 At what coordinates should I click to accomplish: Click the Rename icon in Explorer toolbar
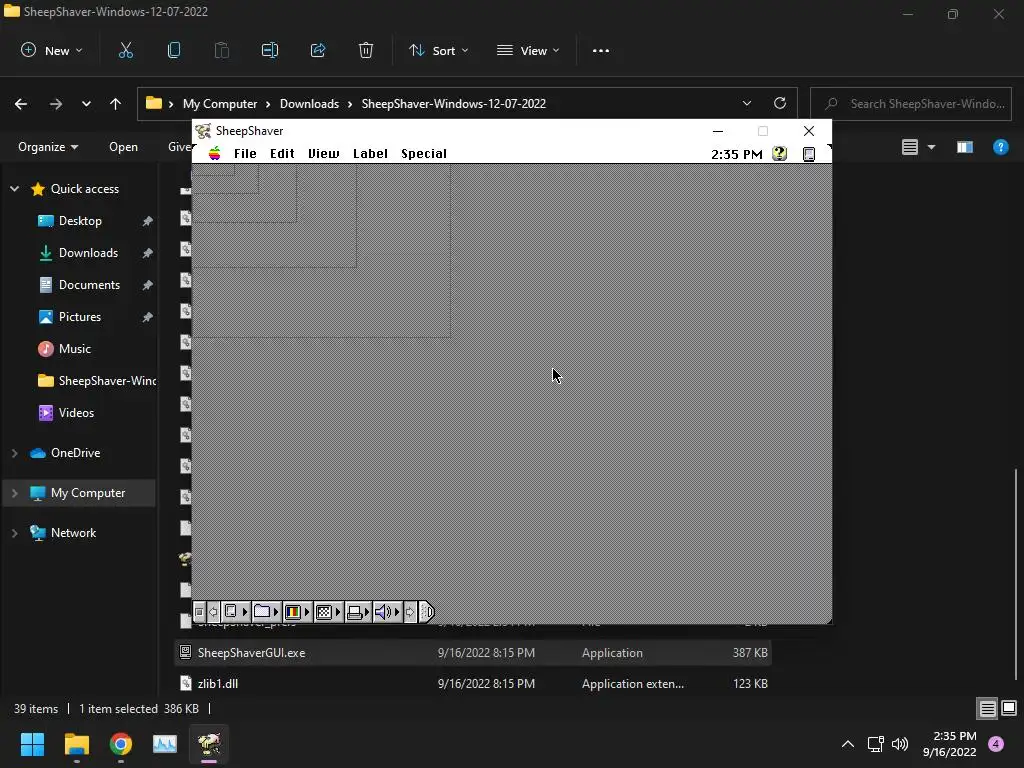pos(270,50)
